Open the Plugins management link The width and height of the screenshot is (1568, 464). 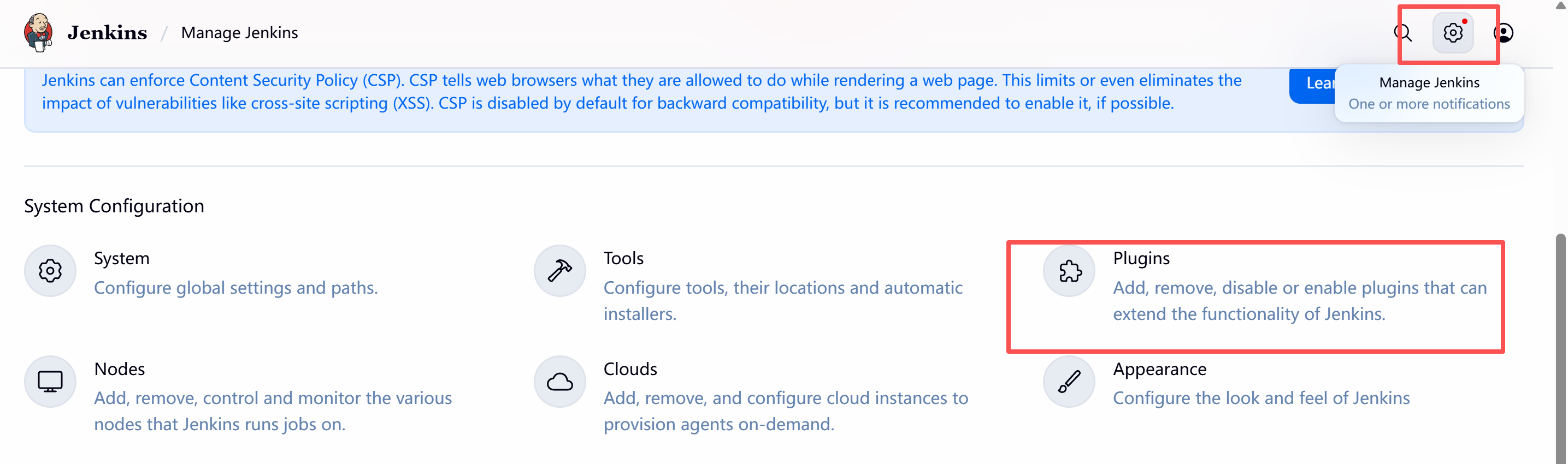tap(1141, 258)
